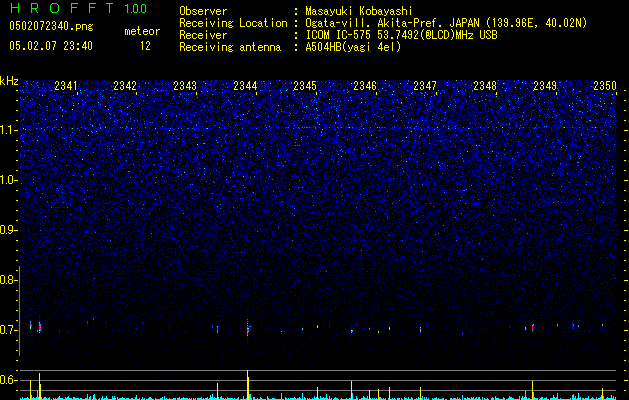Click the 2341 time marker
The image size is (629, 400).
[65, 85]
